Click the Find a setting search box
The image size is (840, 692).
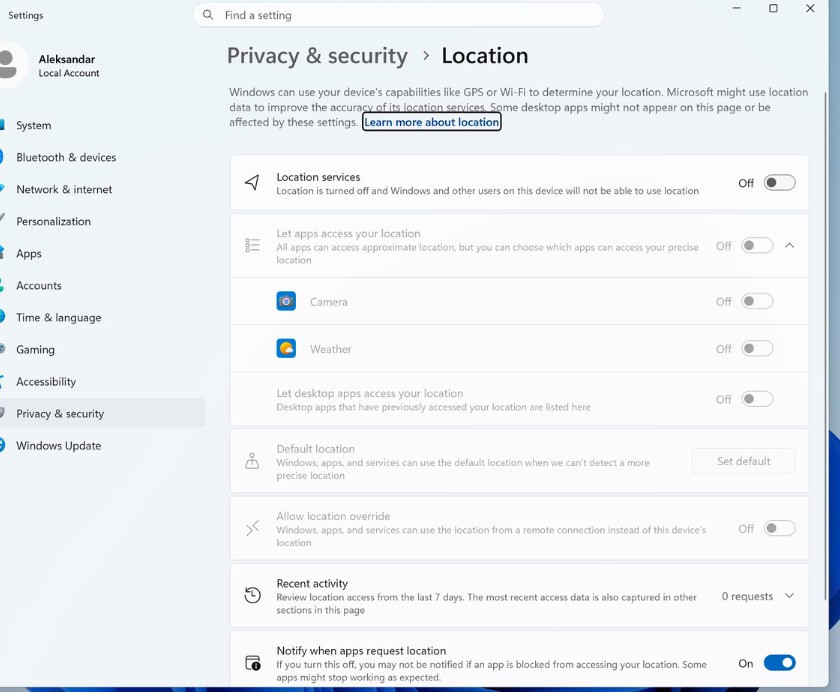click(x=399, y=15)
